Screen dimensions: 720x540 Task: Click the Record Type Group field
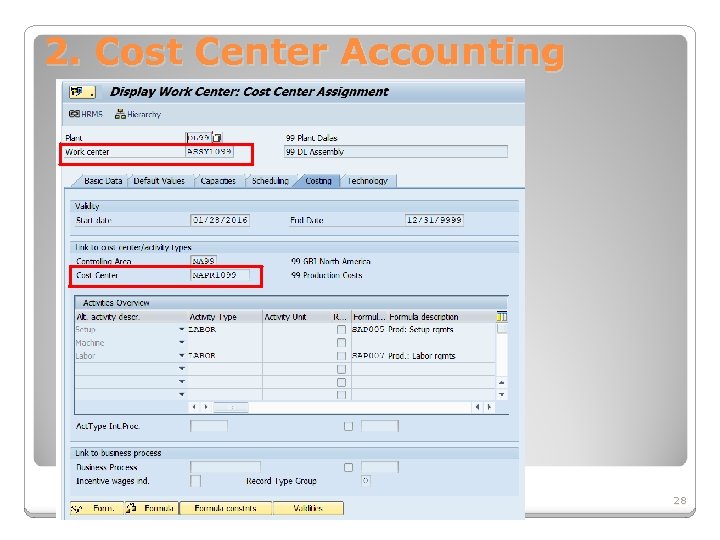(x=366, y=481)
